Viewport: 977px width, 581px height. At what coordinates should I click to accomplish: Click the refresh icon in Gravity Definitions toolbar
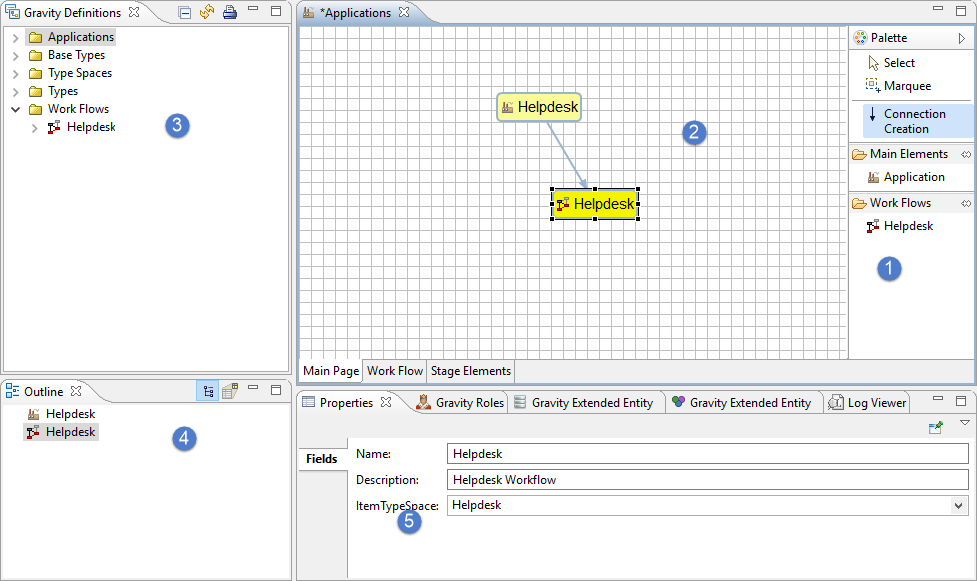(207, 13)
